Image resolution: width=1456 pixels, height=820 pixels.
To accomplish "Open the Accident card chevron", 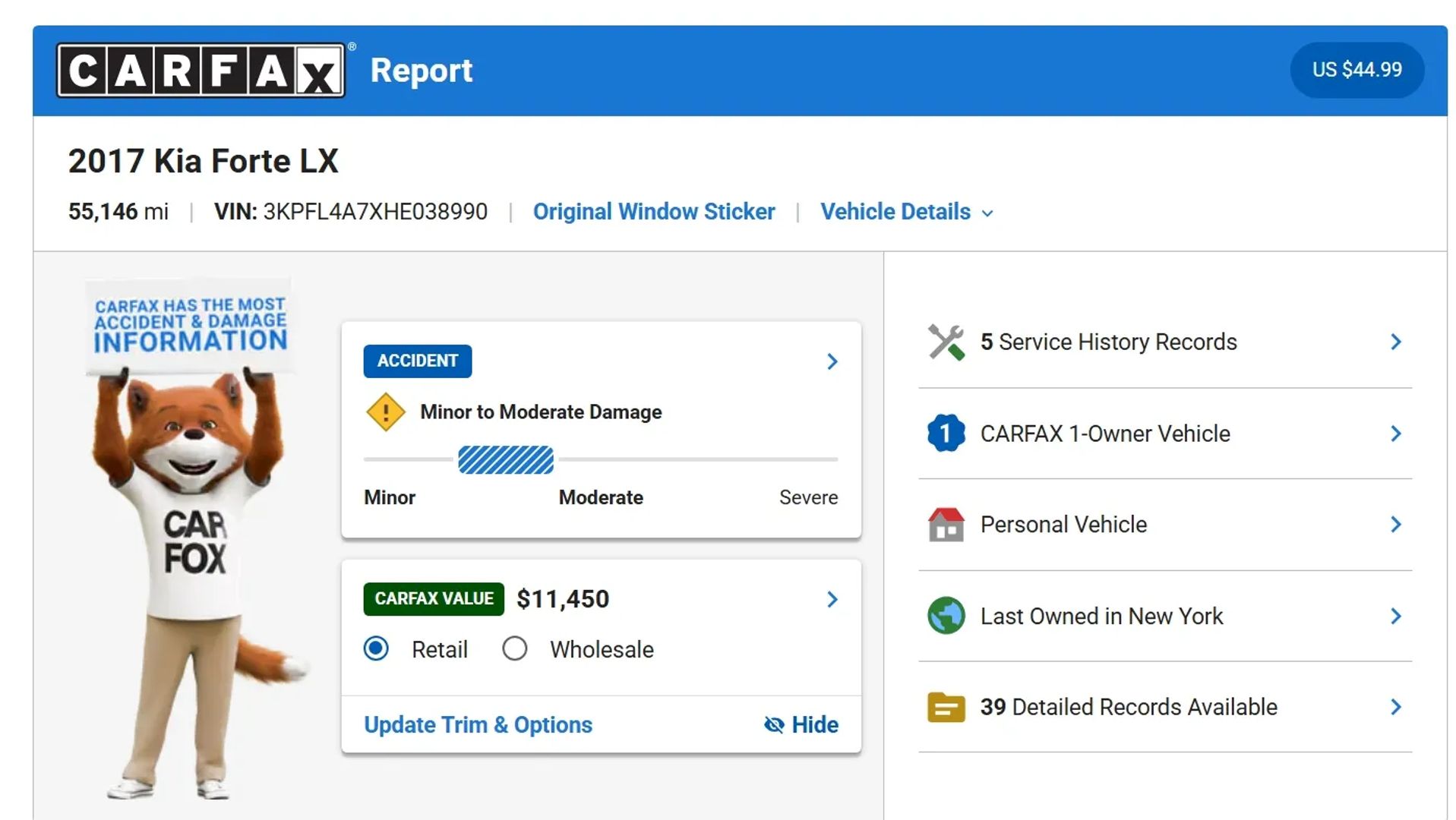I will coord(832,361).
